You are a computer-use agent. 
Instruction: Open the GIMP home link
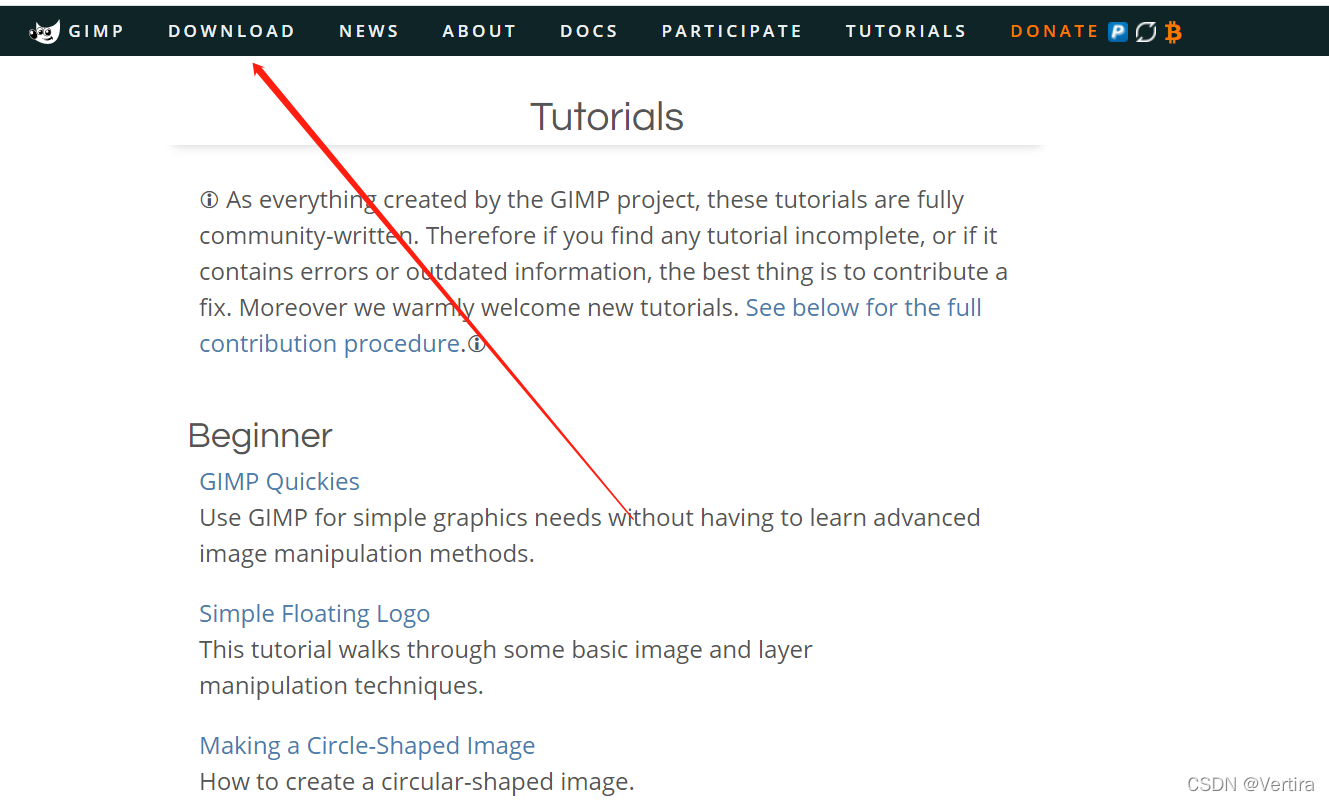point(96,32)
